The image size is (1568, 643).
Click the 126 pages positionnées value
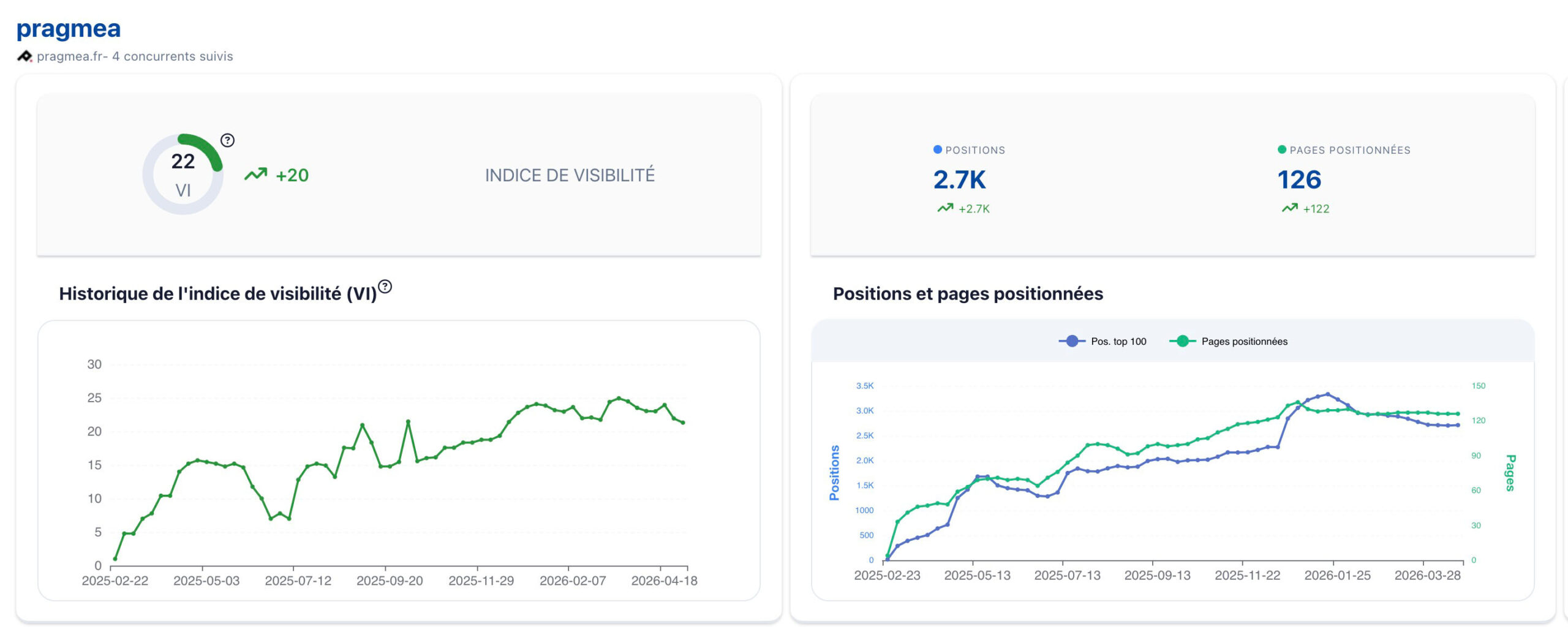point(1299,179)
